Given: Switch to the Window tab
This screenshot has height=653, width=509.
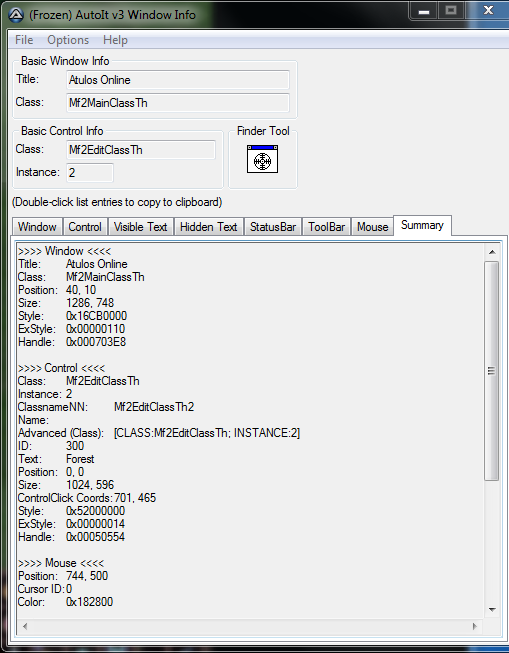Looking at the screenshot, I should [37, 227].
